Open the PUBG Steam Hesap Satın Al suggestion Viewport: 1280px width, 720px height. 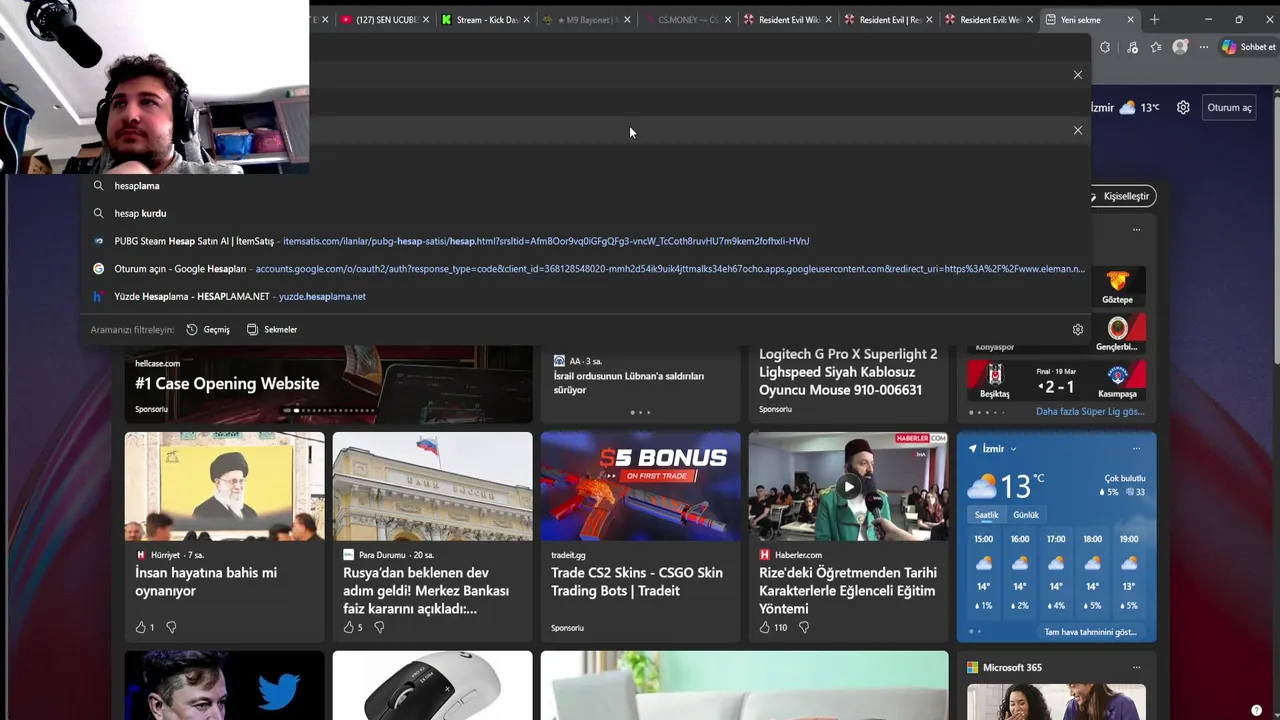click(585, 241)
